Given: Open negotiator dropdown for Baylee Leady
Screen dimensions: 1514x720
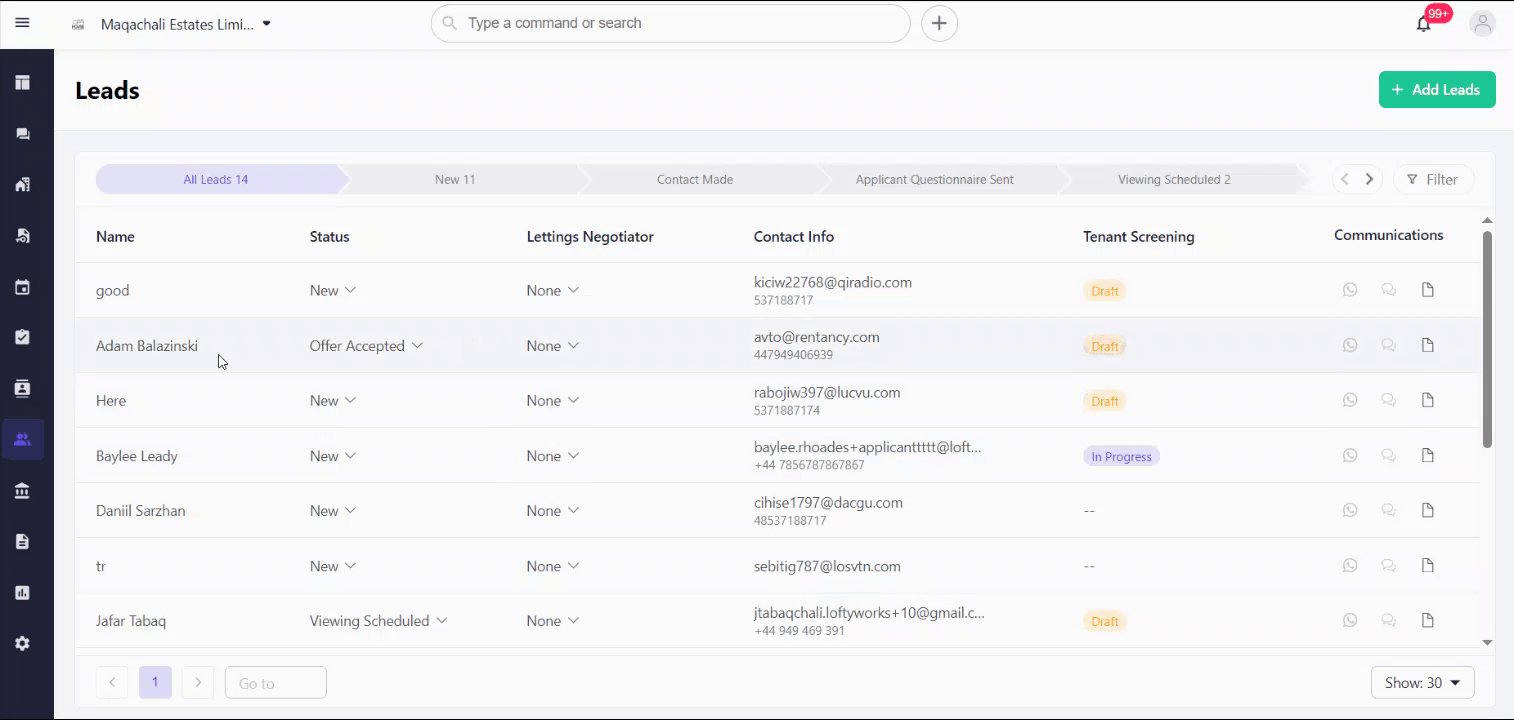Looking at the screenshot, I should [553, 456].
